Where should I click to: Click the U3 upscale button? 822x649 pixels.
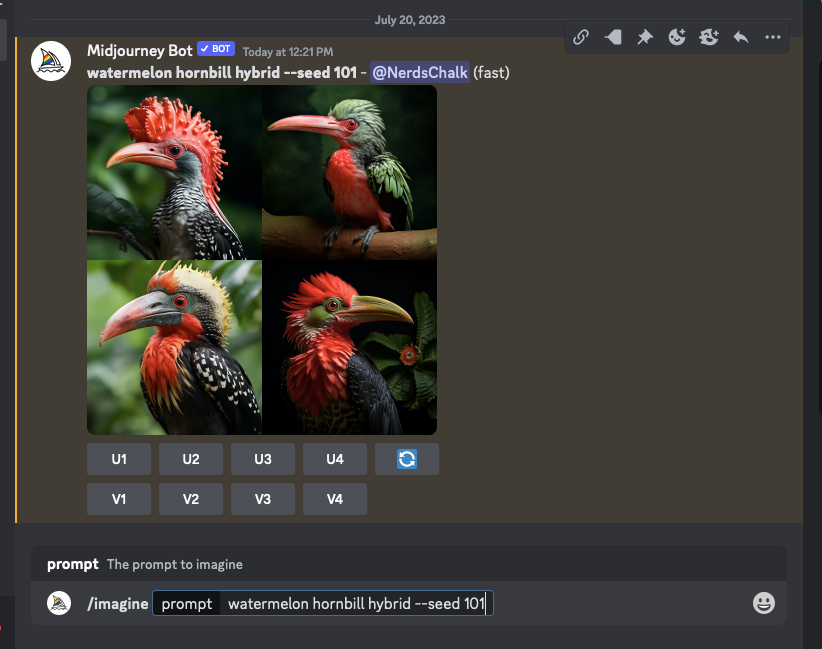point(263,459)
